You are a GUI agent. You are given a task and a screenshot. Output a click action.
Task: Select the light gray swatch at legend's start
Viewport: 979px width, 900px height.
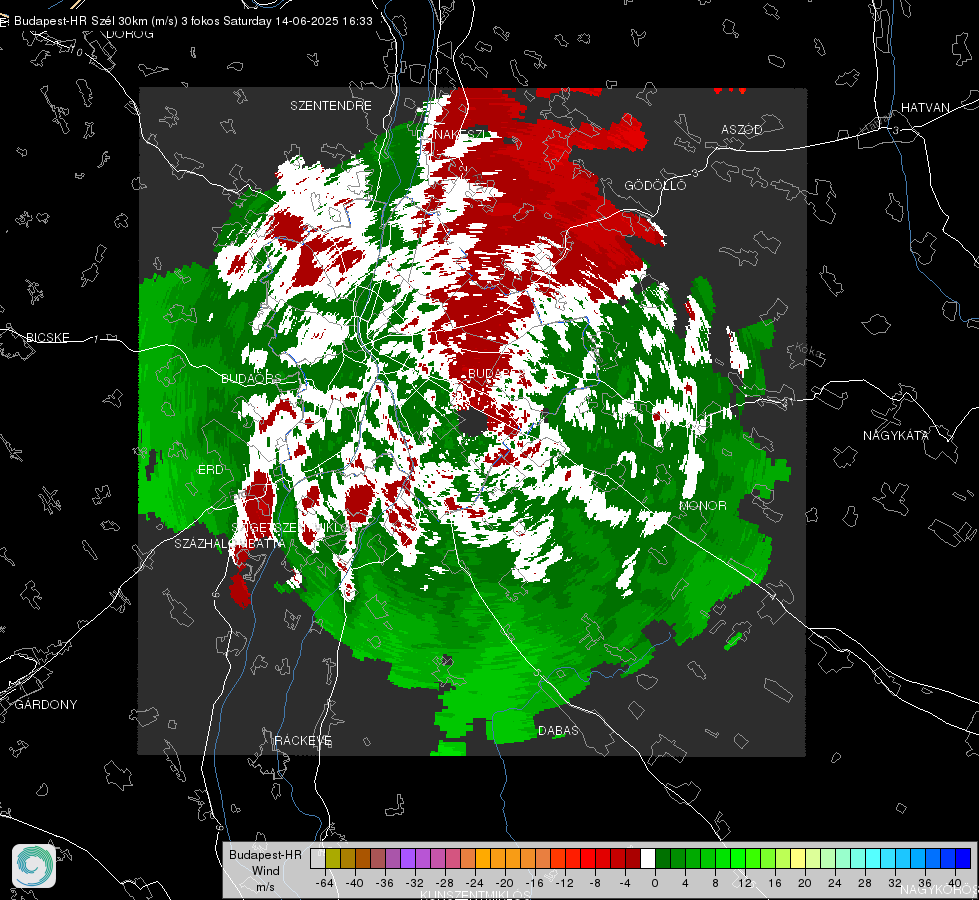coord(318,859)
